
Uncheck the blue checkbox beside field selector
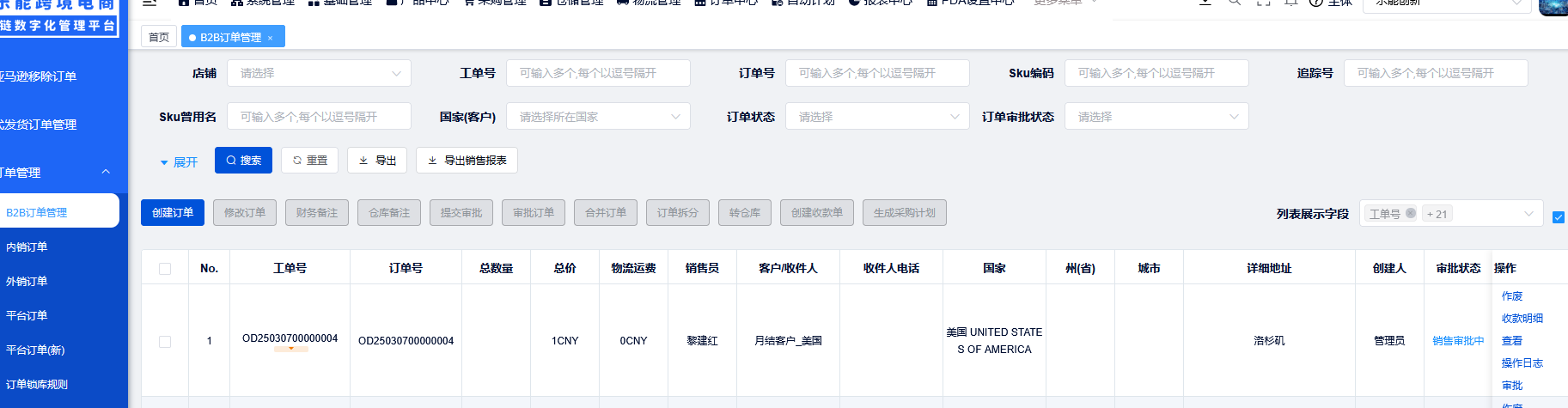1558,217
